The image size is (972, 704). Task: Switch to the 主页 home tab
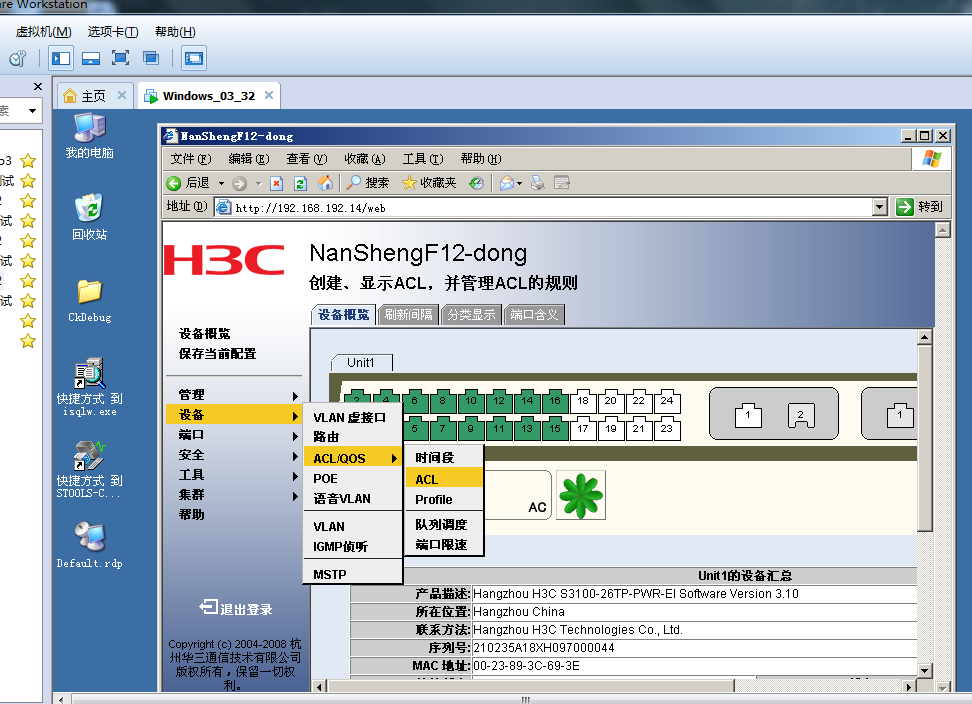point(93,96)
